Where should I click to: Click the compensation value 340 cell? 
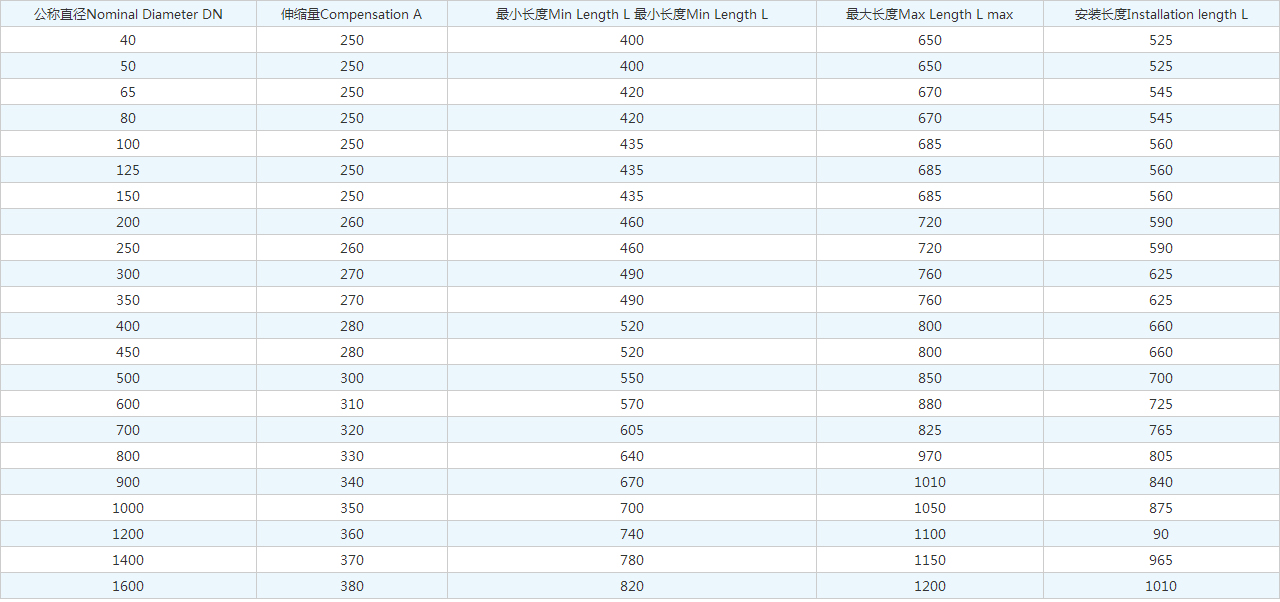tap(351, 482)
